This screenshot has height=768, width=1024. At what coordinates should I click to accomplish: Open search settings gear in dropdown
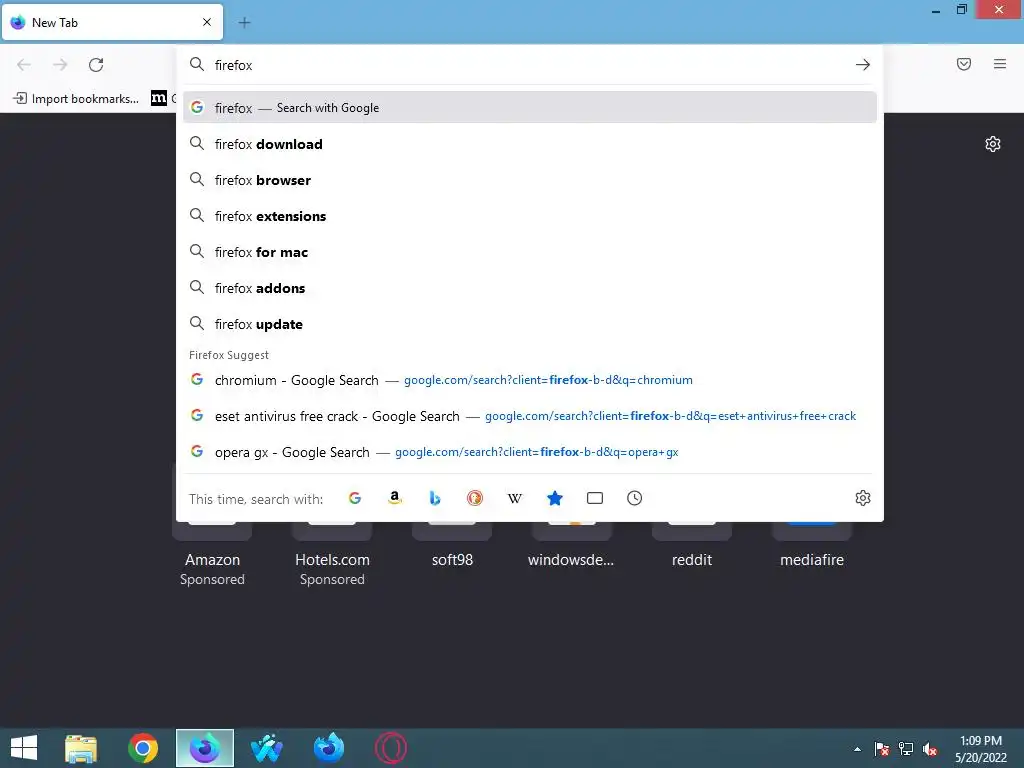tap(863, 498)
